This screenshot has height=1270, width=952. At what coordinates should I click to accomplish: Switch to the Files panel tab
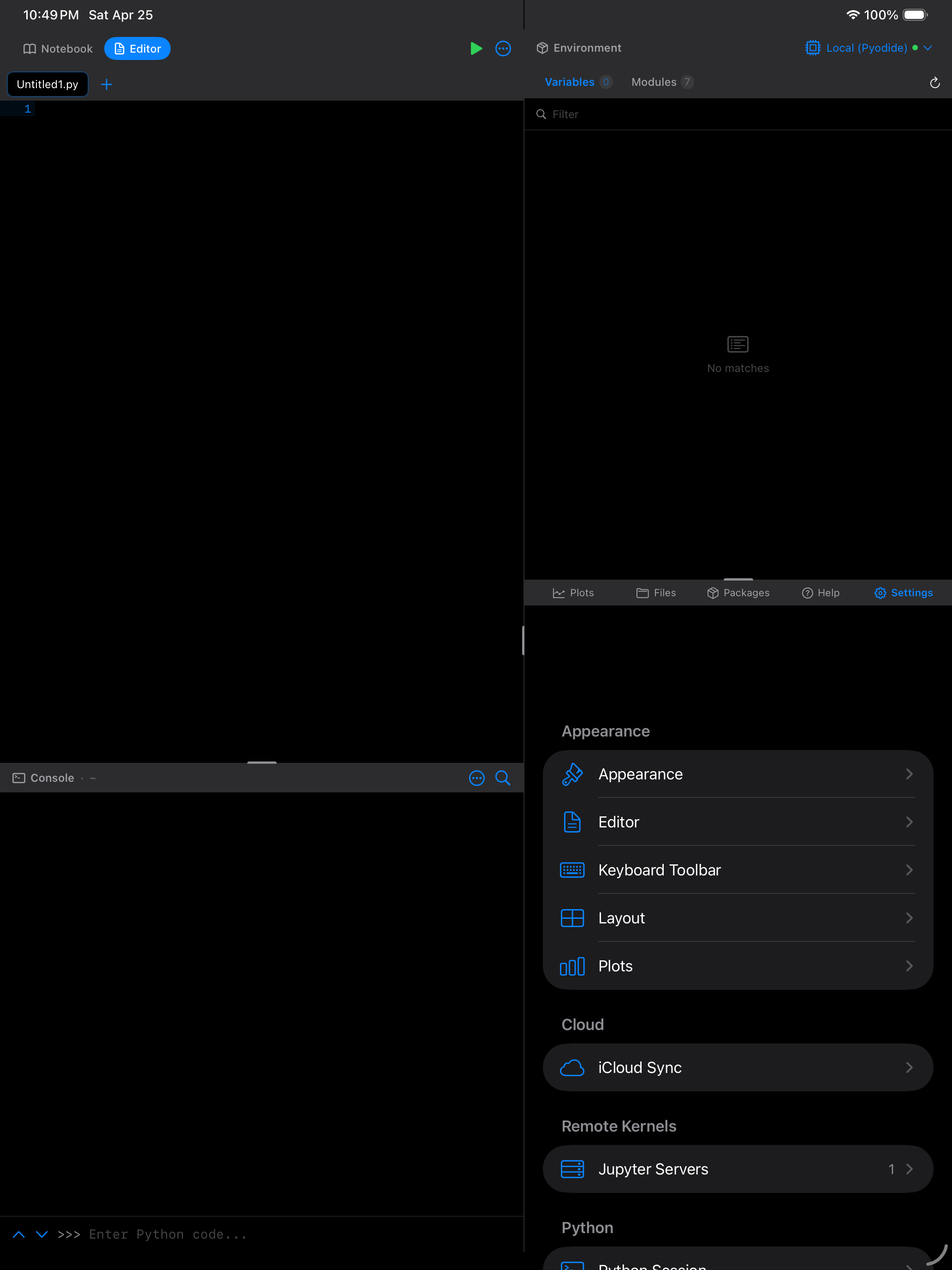pos(656,593)
